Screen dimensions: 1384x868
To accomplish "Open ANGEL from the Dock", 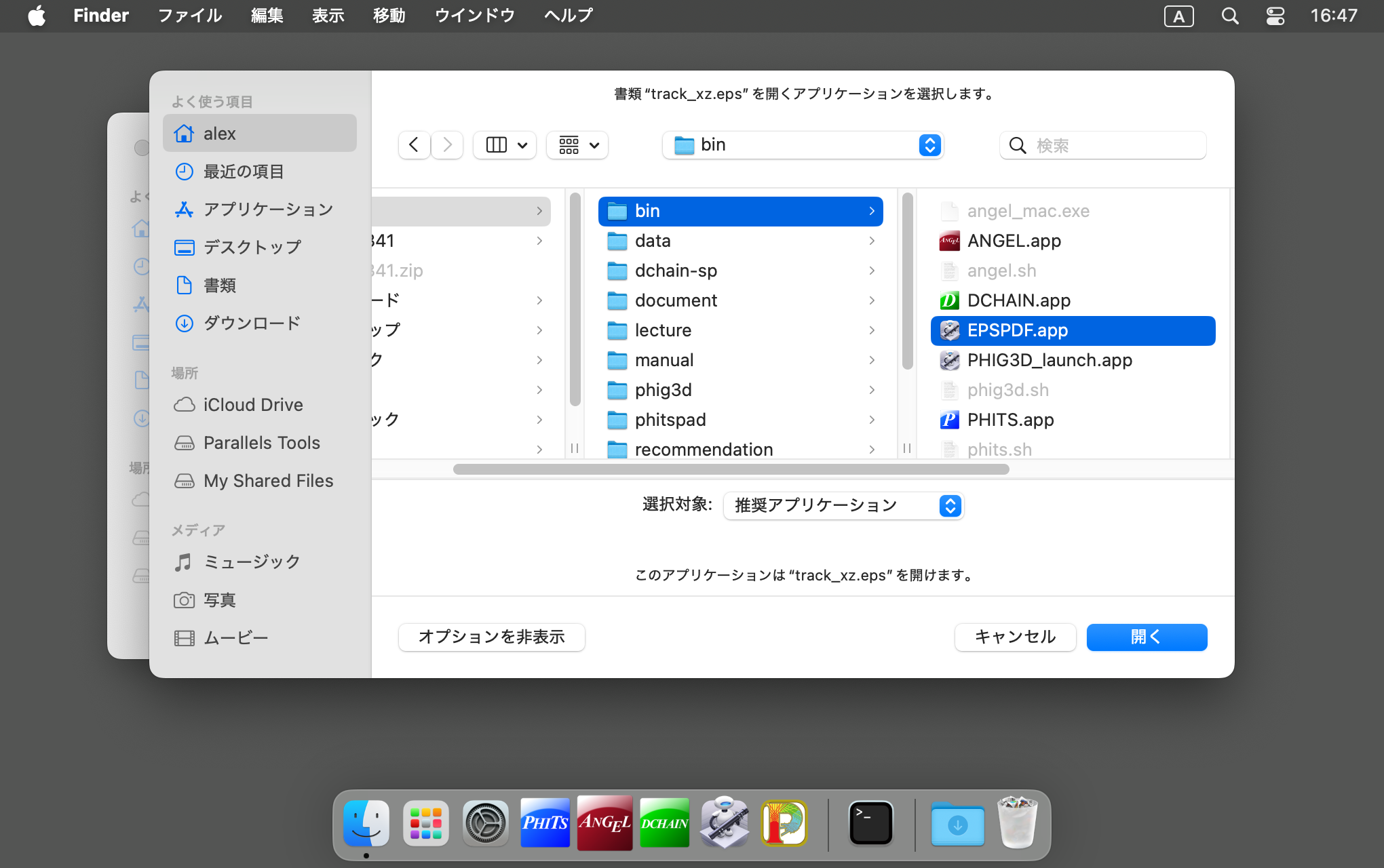I will pyautogui.click(x=604, y=823).
